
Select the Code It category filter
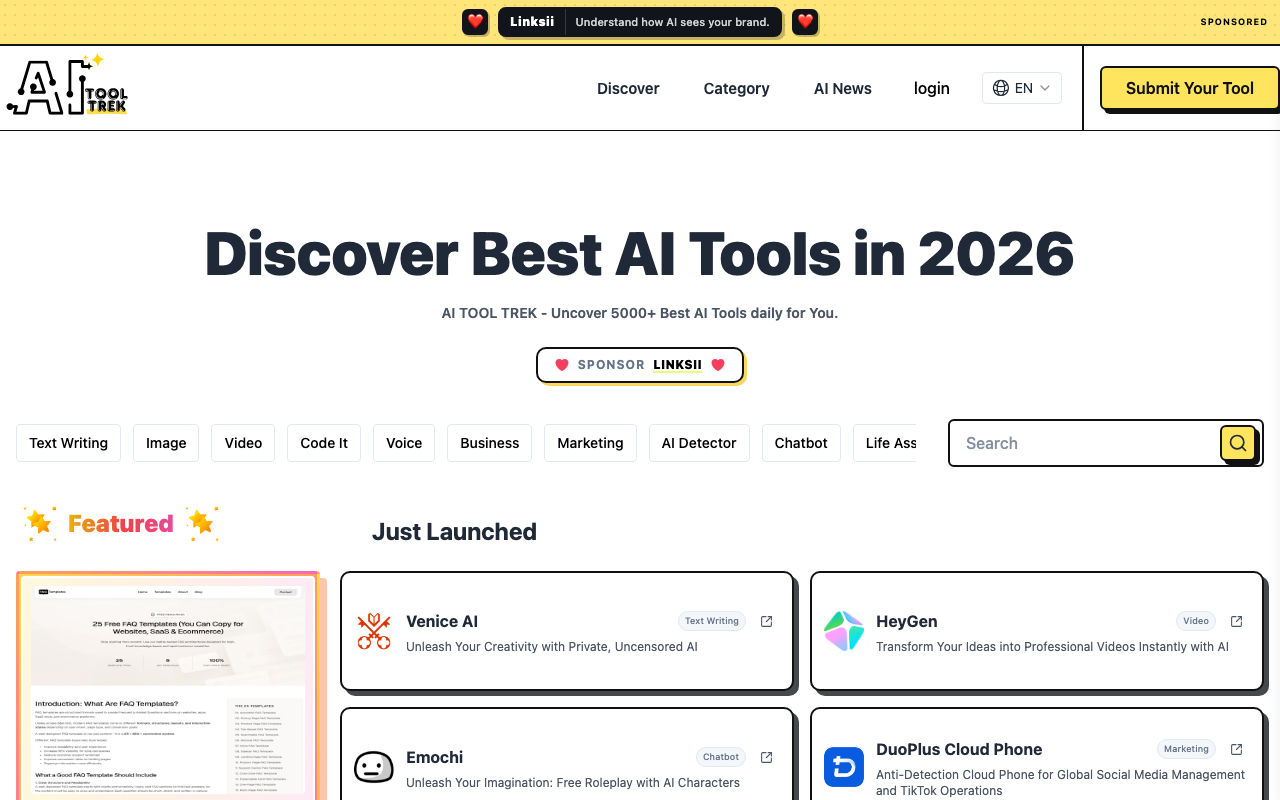click(x=324, y=443)
